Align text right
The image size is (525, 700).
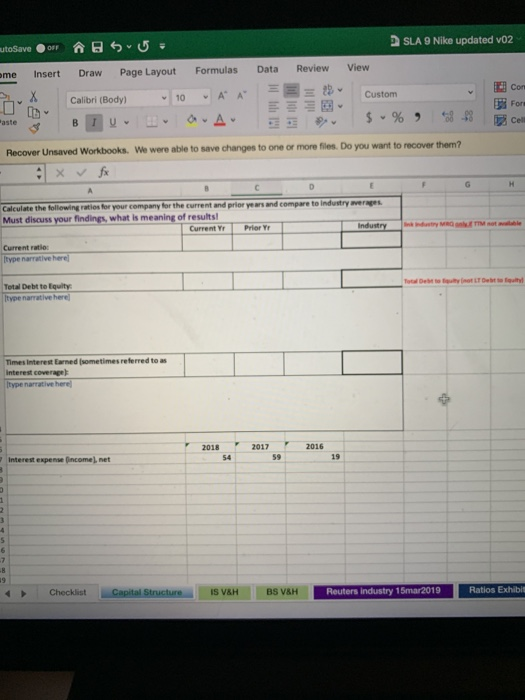coord(309,106)
